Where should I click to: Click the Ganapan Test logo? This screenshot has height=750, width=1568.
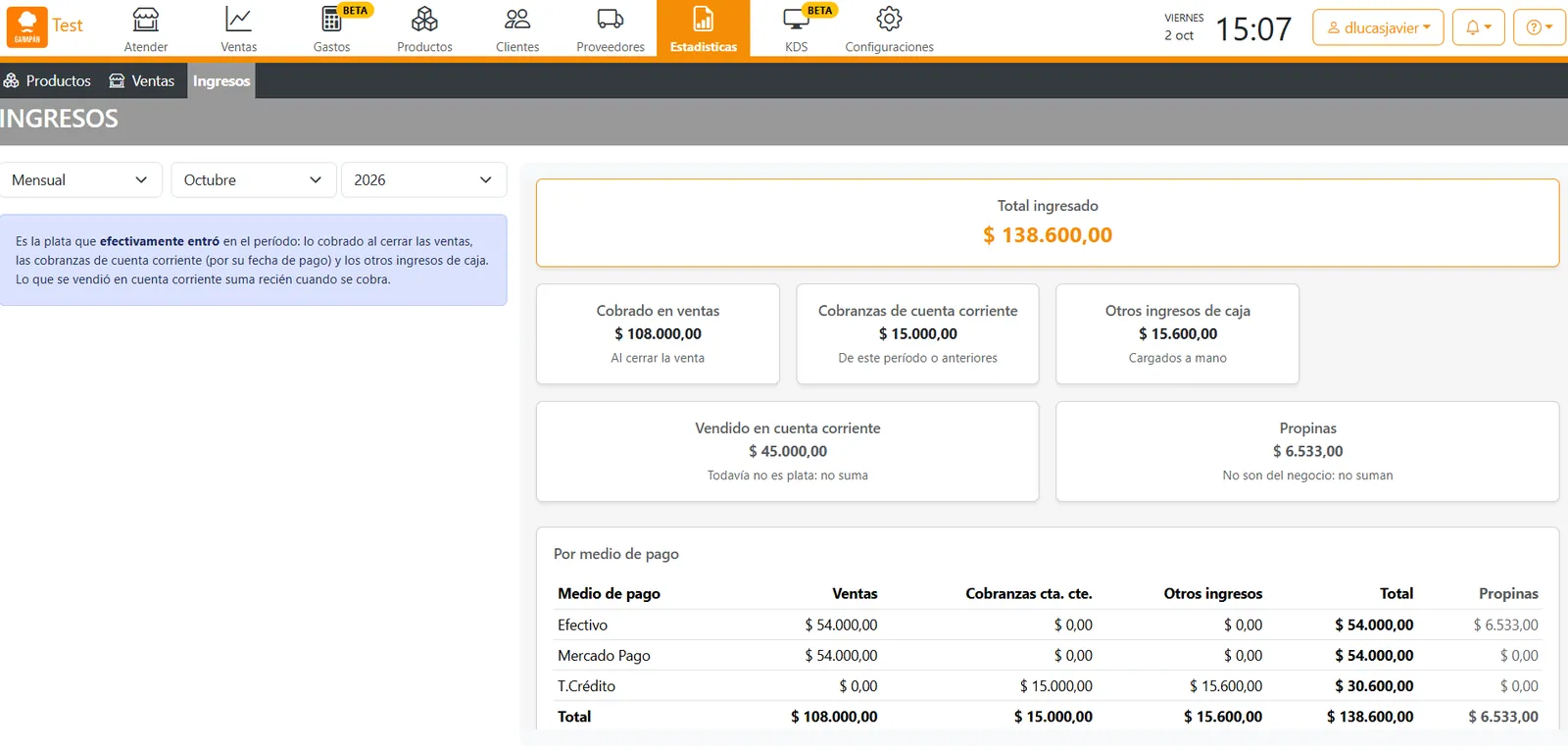pyautogui.click(x=45, y=26)
